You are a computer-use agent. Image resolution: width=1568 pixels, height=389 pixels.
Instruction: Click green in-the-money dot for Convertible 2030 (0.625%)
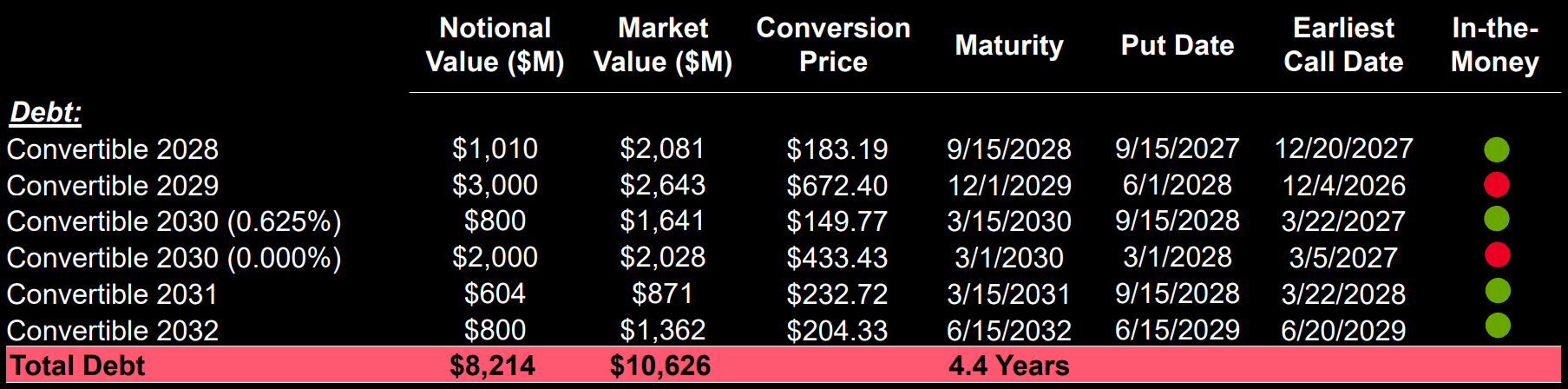point(1496,219)
